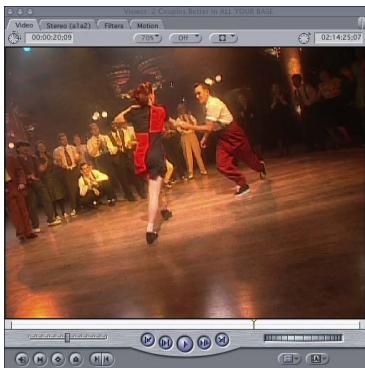The height and width of the screenshot is (368, 365).
Task: Click the Add Keyframe diamond button
Action: pyautogui.click(x=58, y=359)
